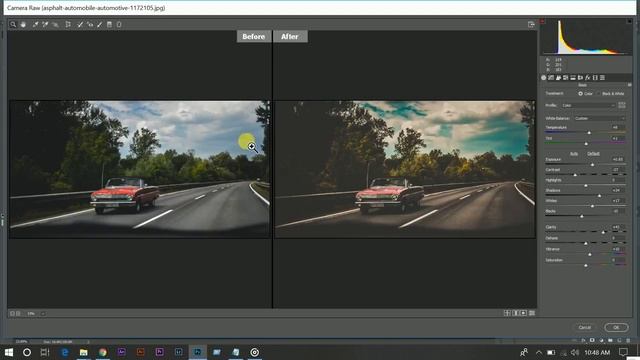Adjust the Exposure slider
Screen dimensions: 640x360
(x=593, y=164)
